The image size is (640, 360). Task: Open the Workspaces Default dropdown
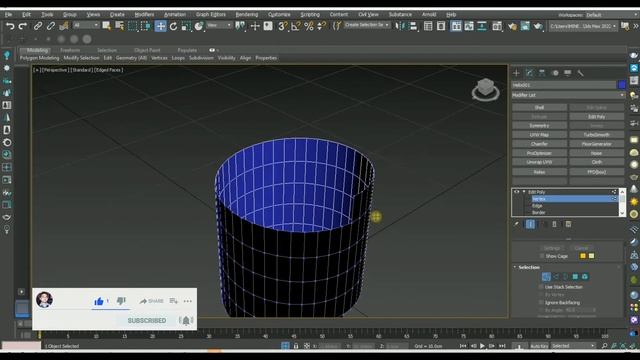[610, 15]
